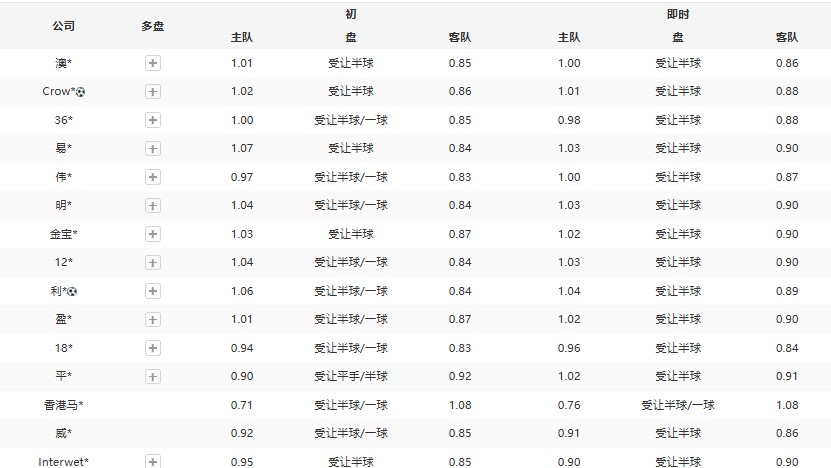Image resolution: width=831 pixels, height=468 pixels.
Task: Click the plus icon in the 18* row
Action: click(x=153, y=348)
